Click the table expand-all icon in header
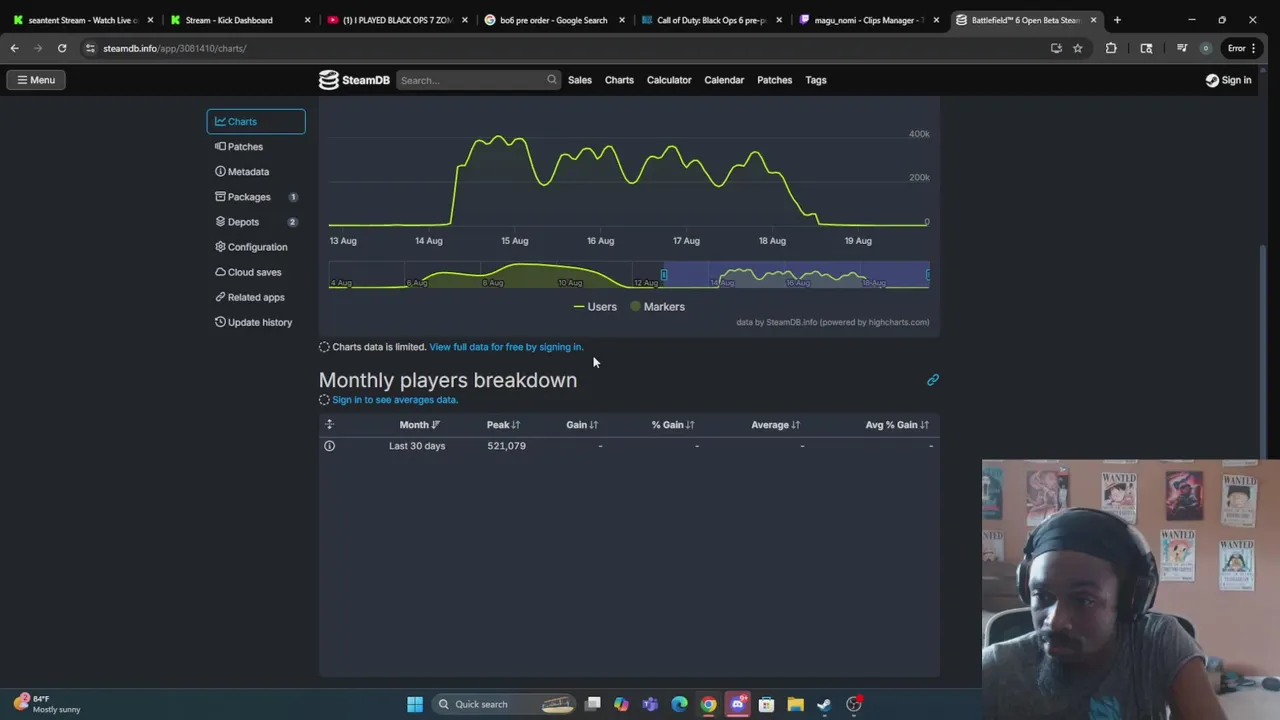 coord(329,425)
